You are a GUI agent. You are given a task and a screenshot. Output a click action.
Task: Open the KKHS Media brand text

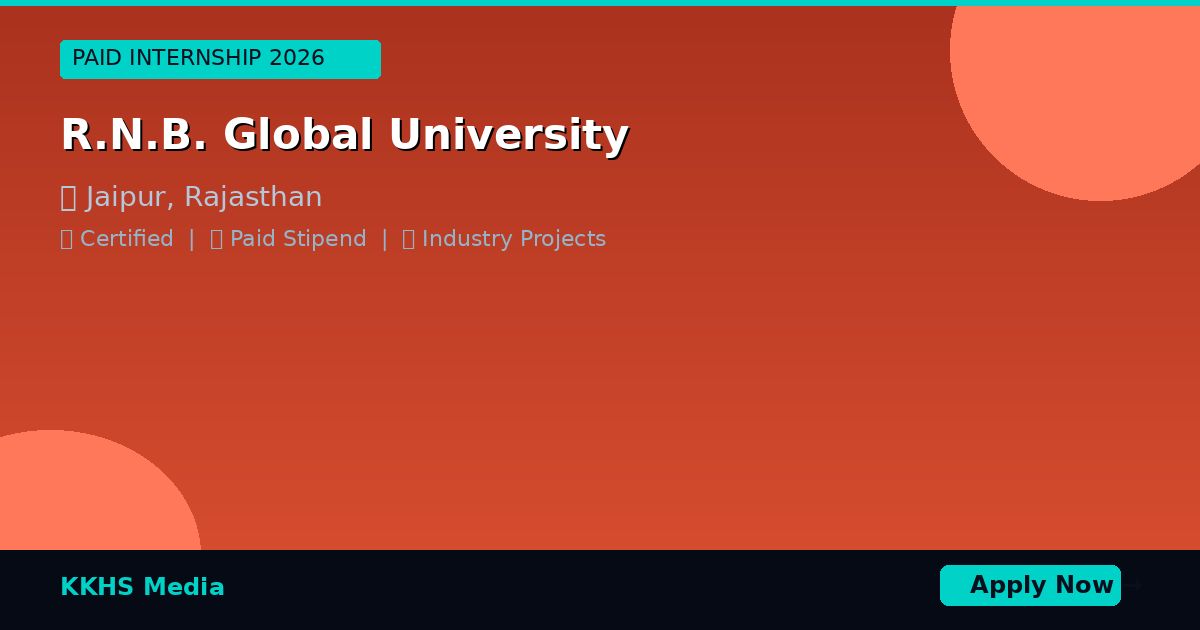click(x=142, y=587)
